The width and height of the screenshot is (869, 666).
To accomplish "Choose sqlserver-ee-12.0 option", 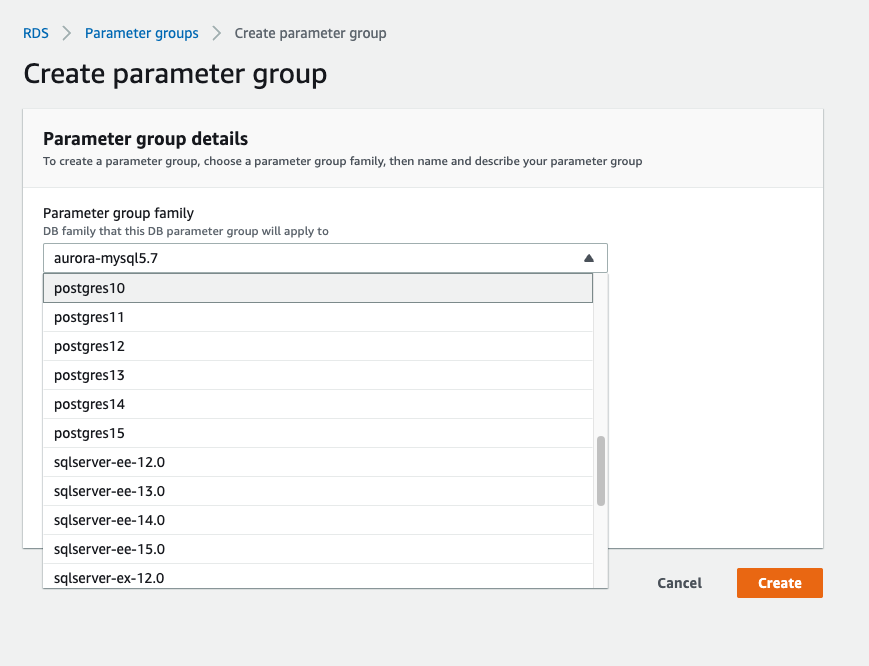I will click(x=318, y=462).
